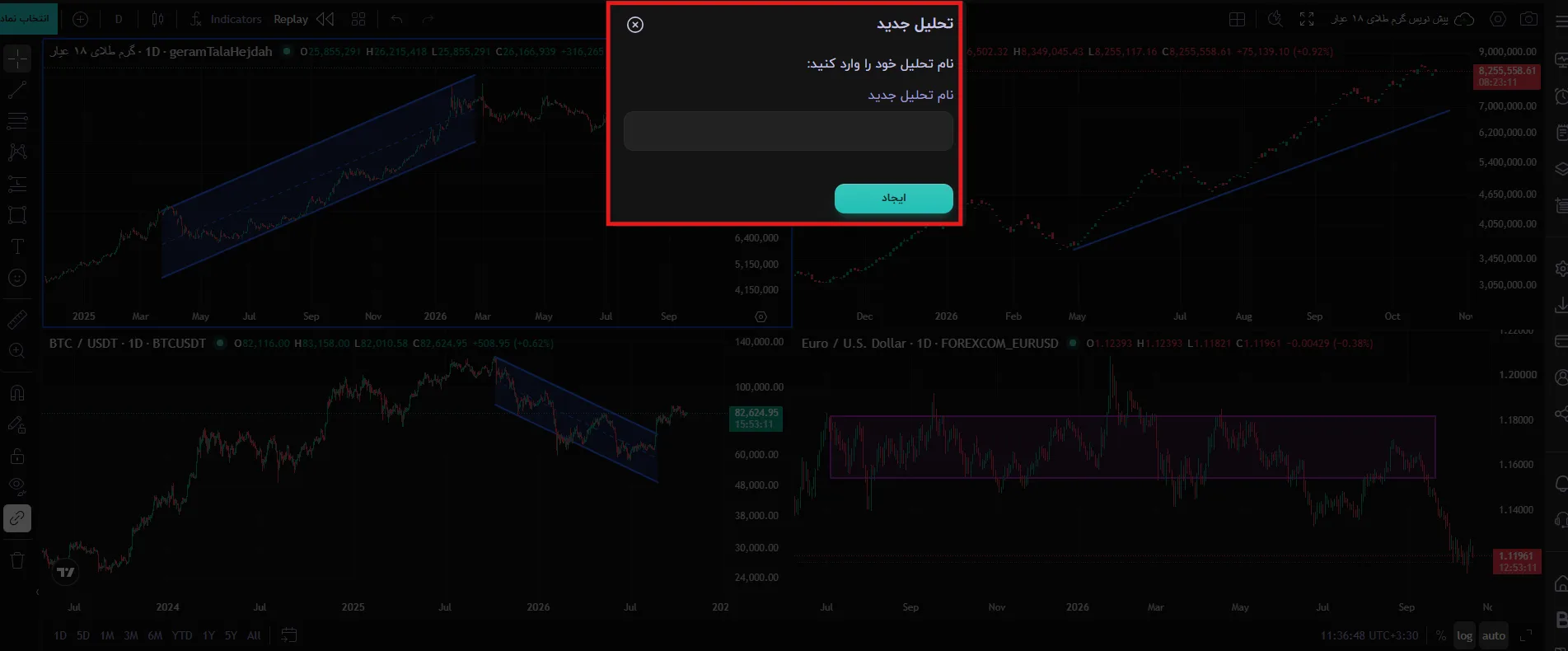Viewport: 1568px width, 651px height.
Task: Click the link drawings sync icon
Action: click(17, 518)
